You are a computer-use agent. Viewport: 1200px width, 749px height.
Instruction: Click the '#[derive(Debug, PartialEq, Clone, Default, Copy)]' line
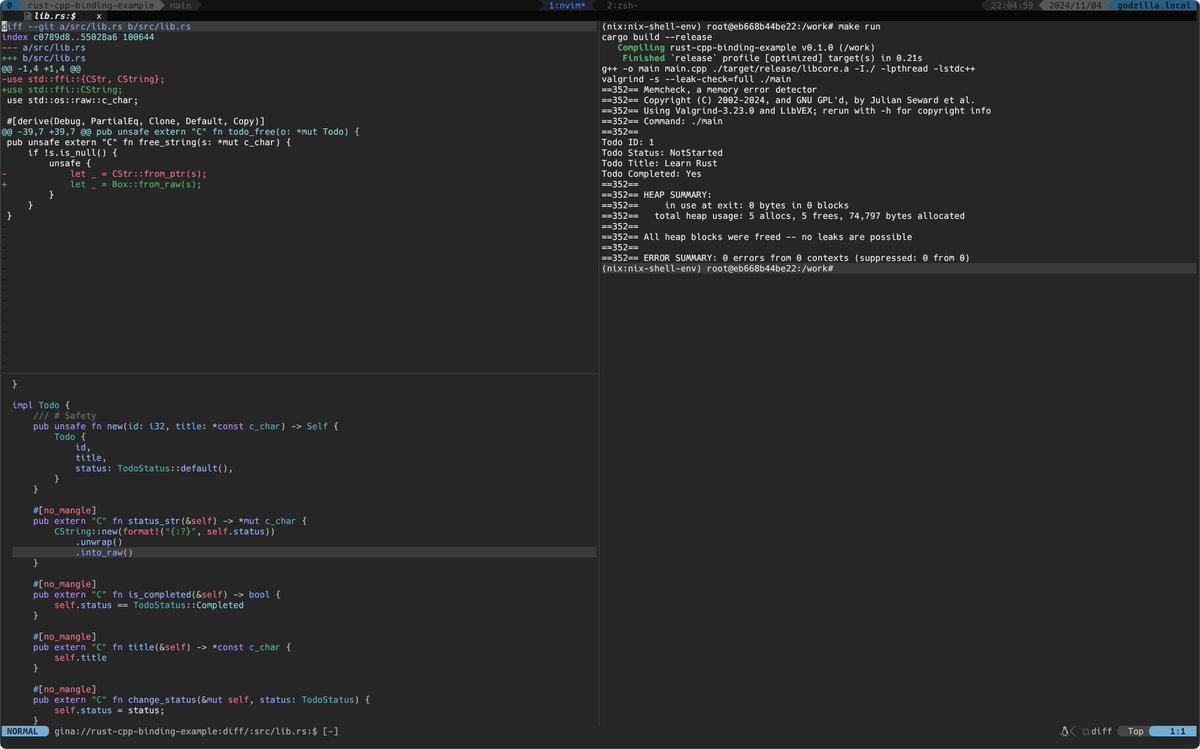(136, 121)
